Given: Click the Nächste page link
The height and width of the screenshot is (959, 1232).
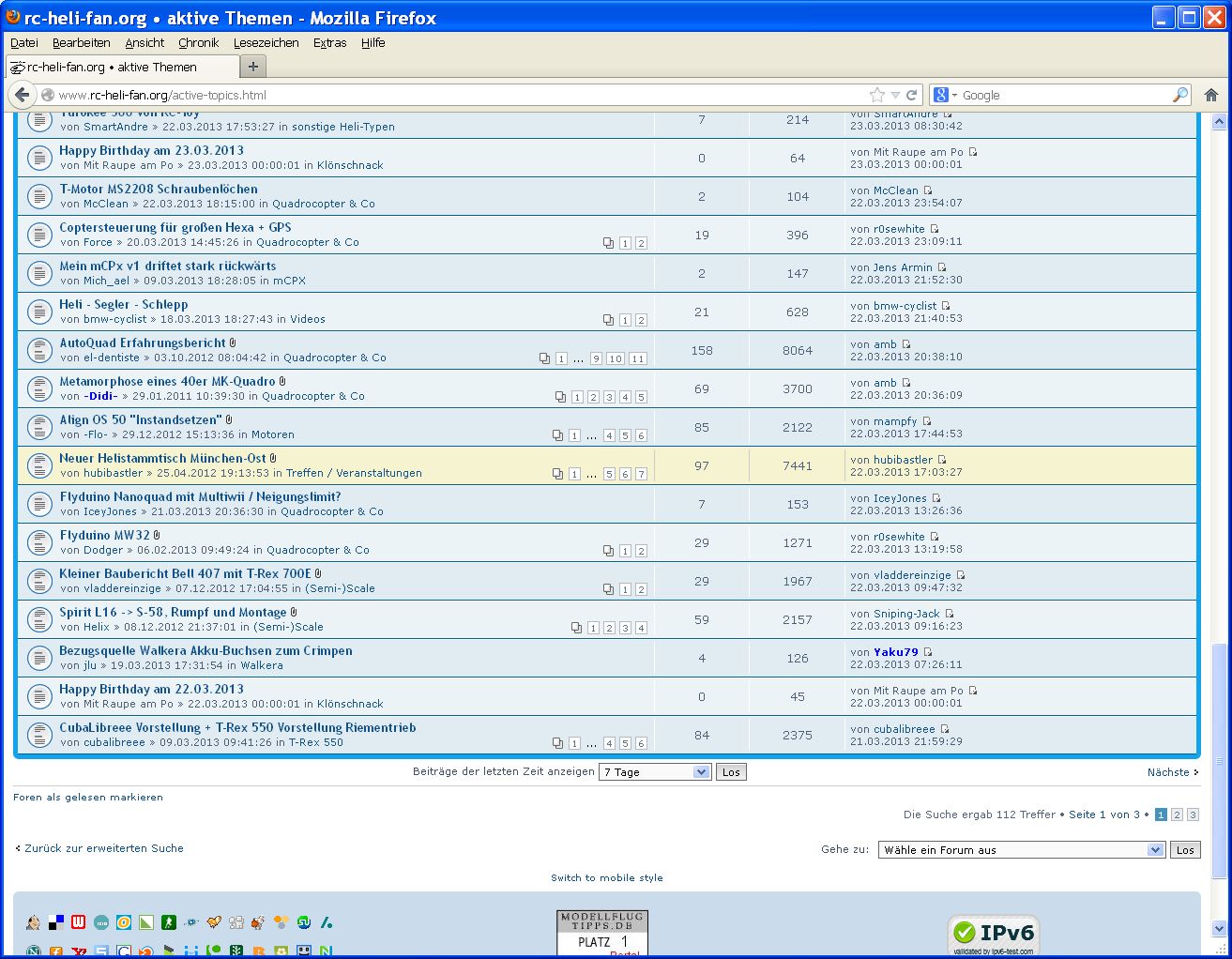Looking at the screenshot, I should [x=1172, y=772].
